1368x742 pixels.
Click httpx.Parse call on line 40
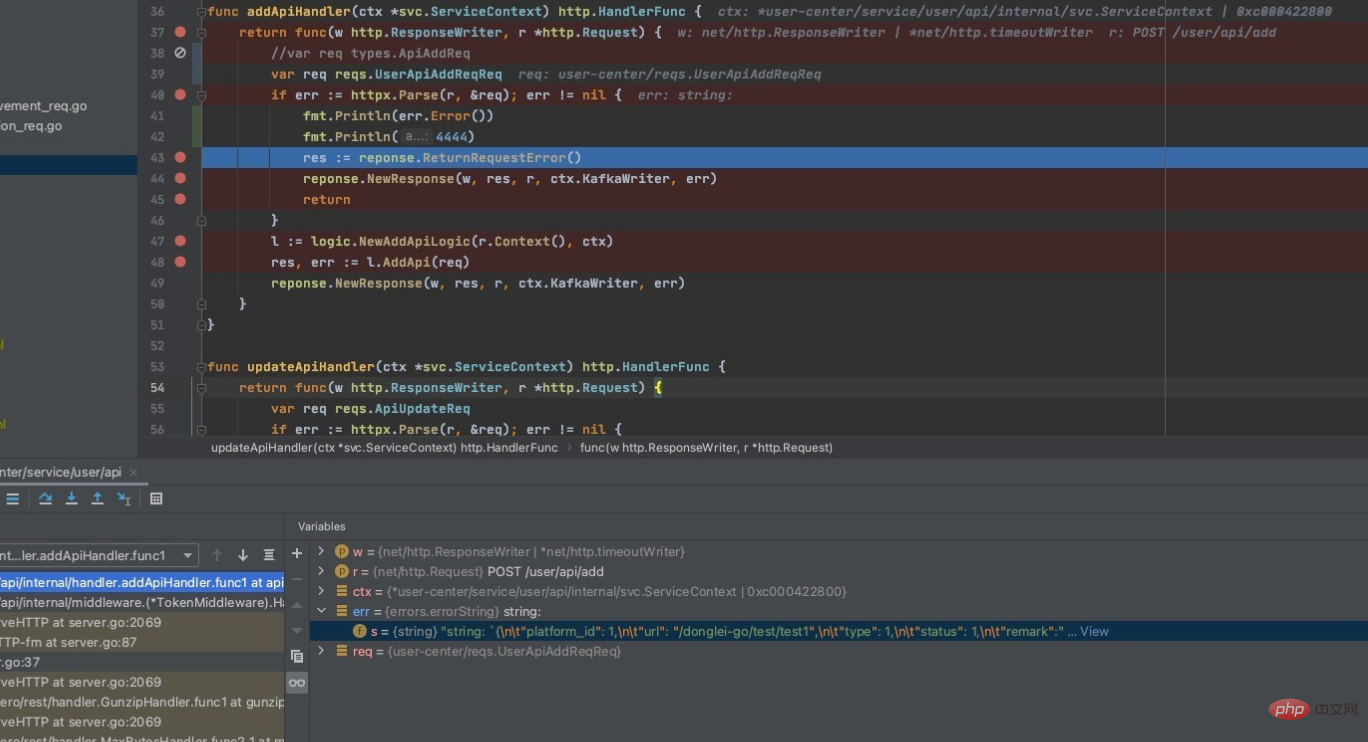pyautogui.click(x=432, y=95)
